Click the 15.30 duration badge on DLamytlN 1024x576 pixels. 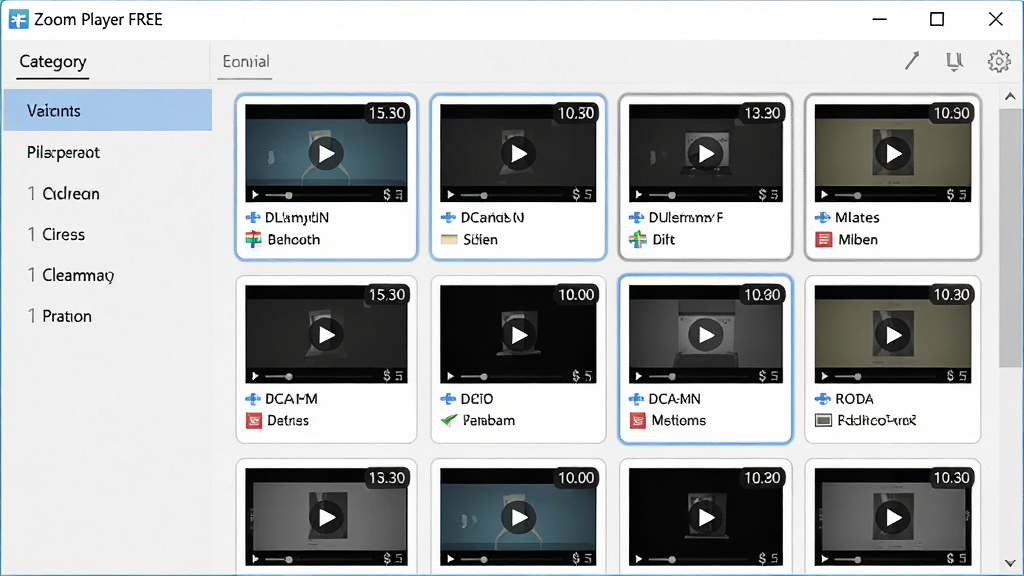click(387, 113)
